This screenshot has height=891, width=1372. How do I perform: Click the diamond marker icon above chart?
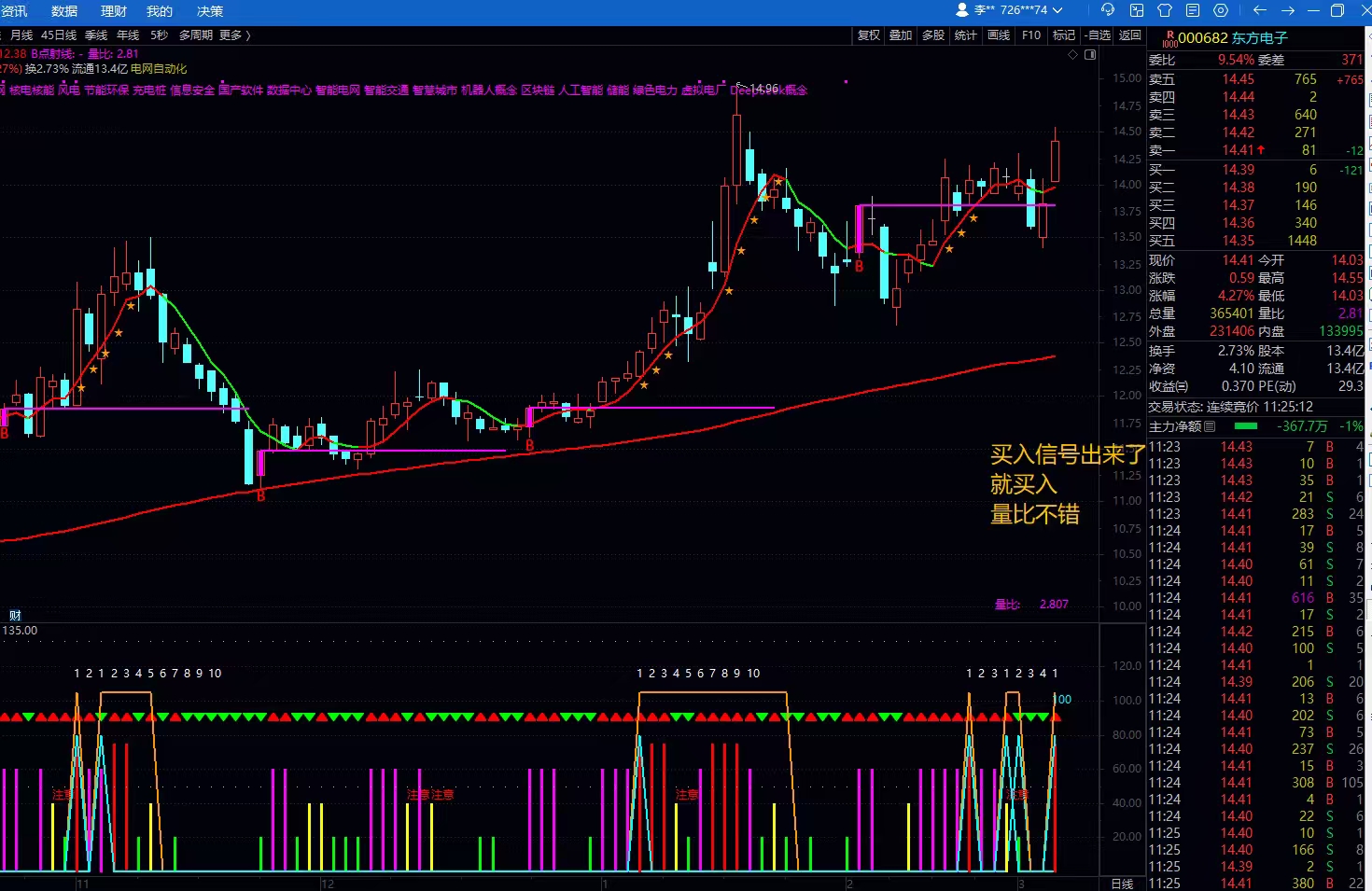(1072, 55)
